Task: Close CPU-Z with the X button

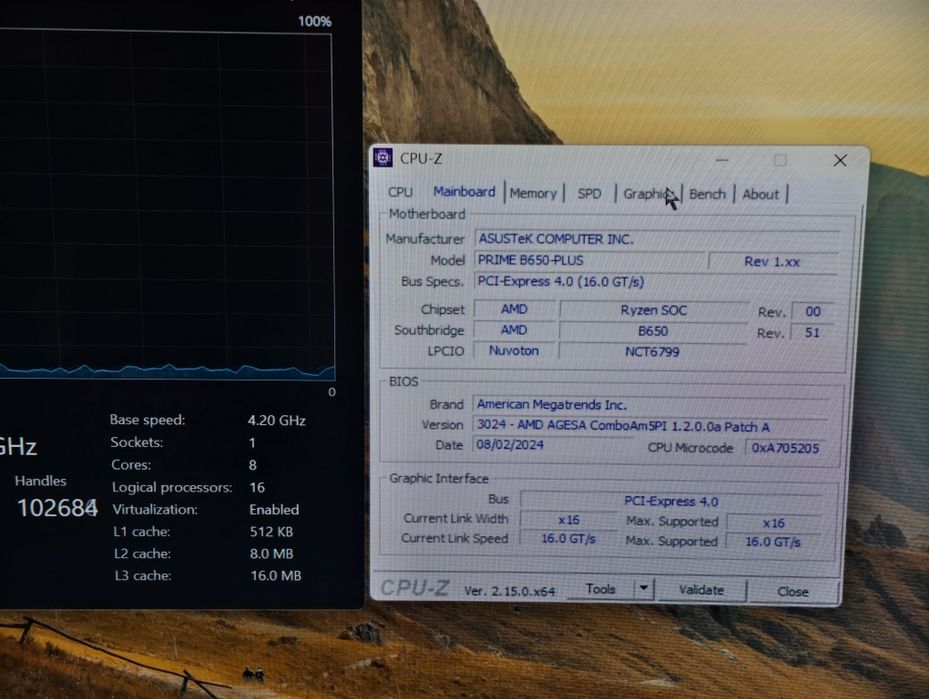Action: point(840,161)
